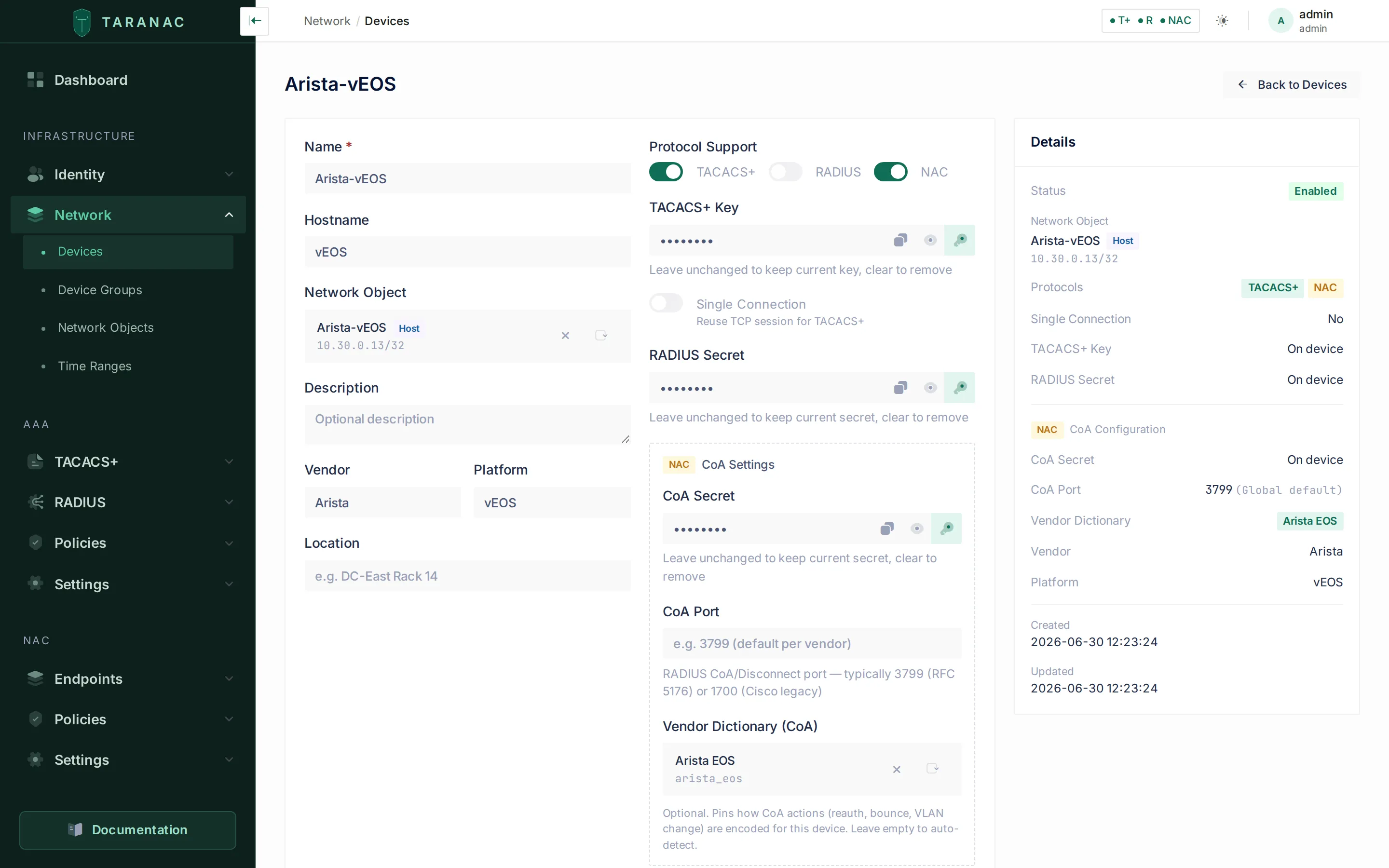Go back with Back to Devices button

click(1292, 84)
